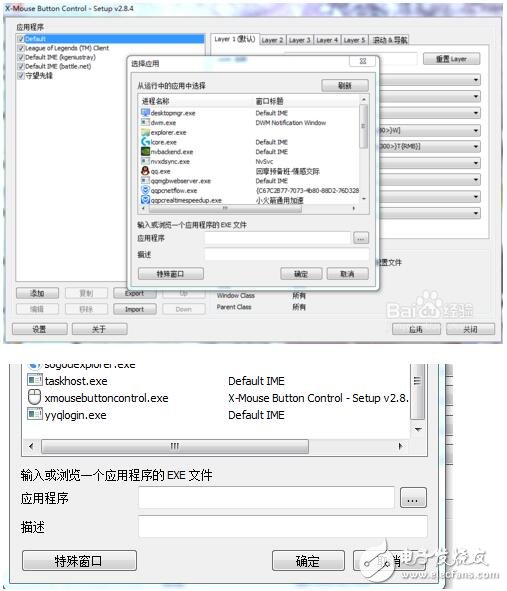Click 特殊窗口 in the upper dialog
The image size is (507, 591).
pos(170,274)
